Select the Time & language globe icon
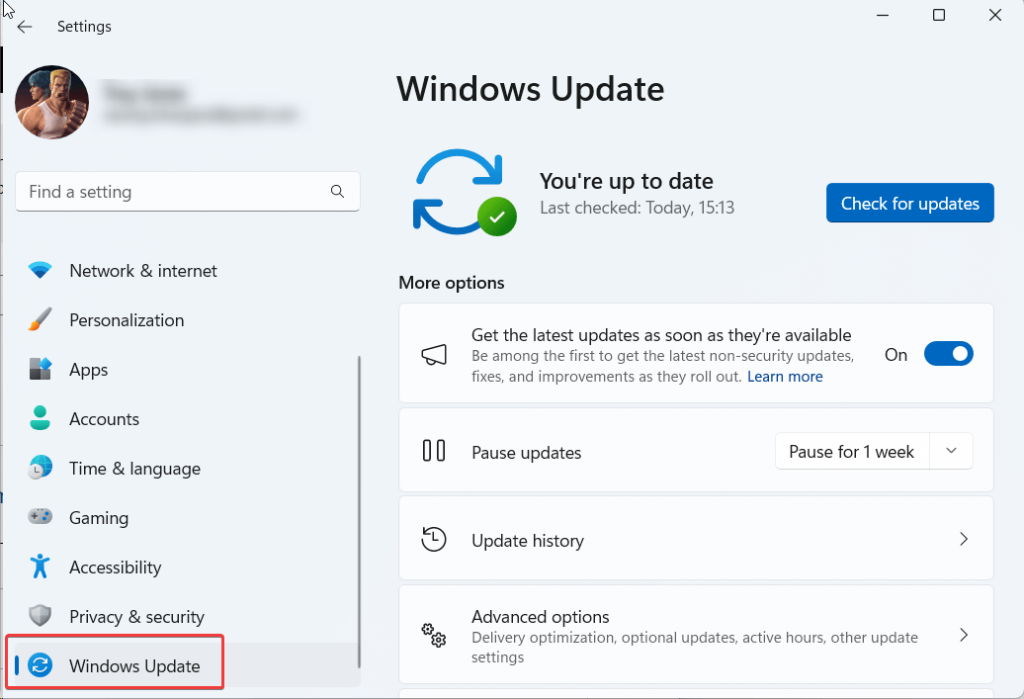1024x699 pixels. point(40,468)
